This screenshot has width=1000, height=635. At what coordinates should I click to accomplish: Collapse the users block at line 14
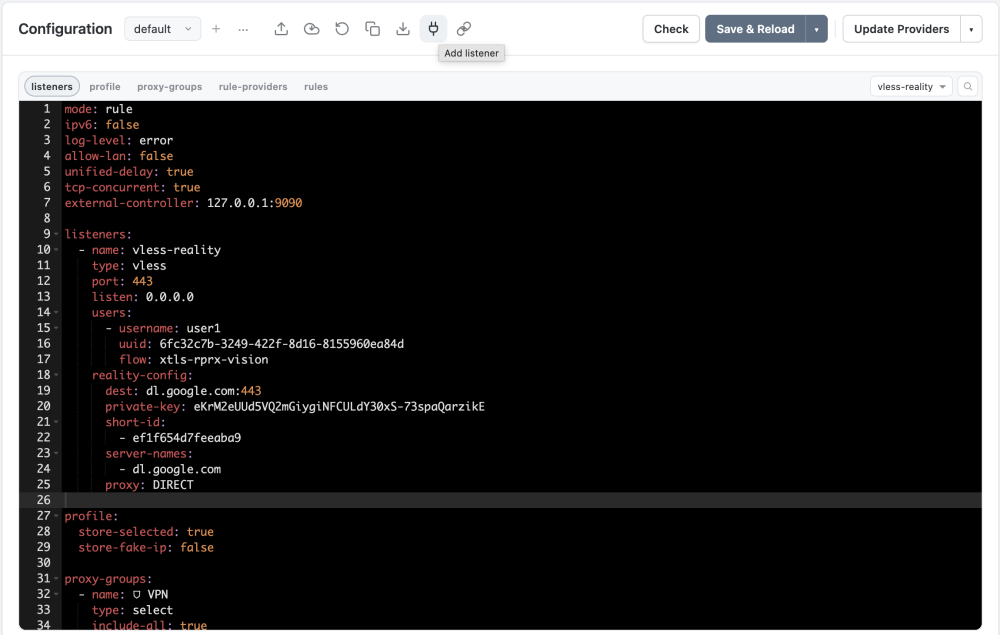click(56, 312)
